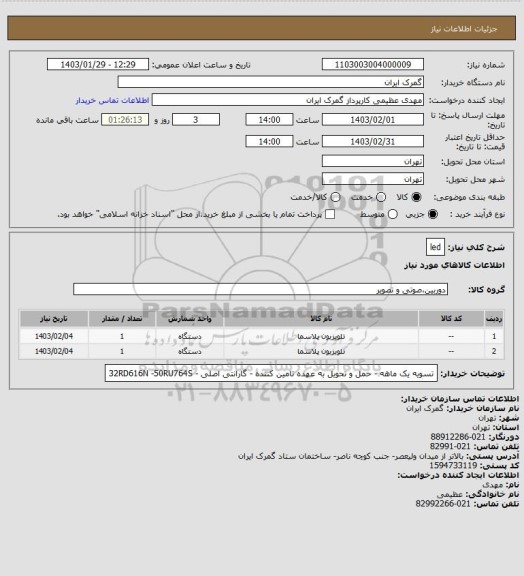Click the تعداد / مقدار column header

[122, 319]
